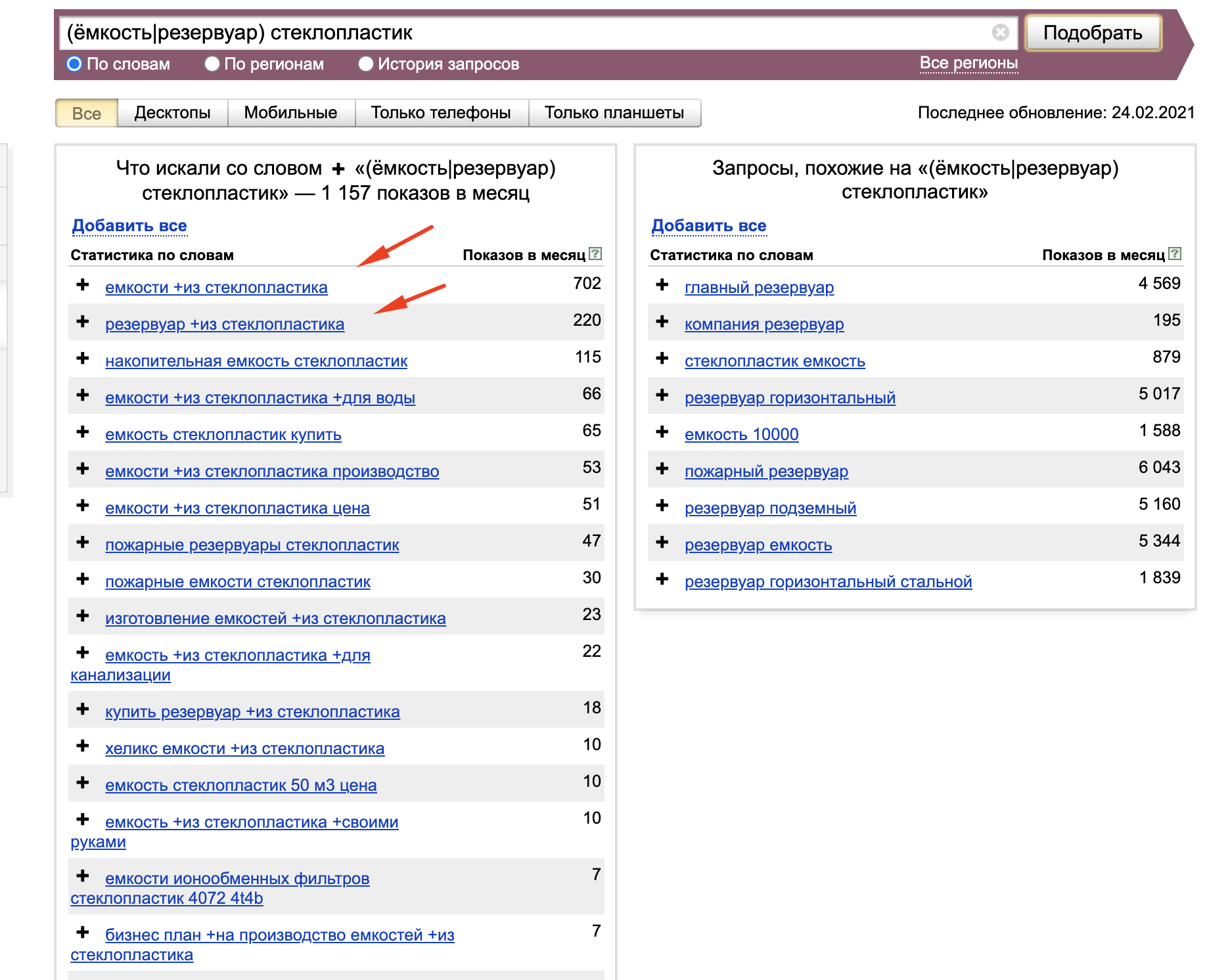This screenshot has height=980, width=1230.
Task: Click 'Добавить все' in the similar queries panel
Action: click(x=709, y=225)
